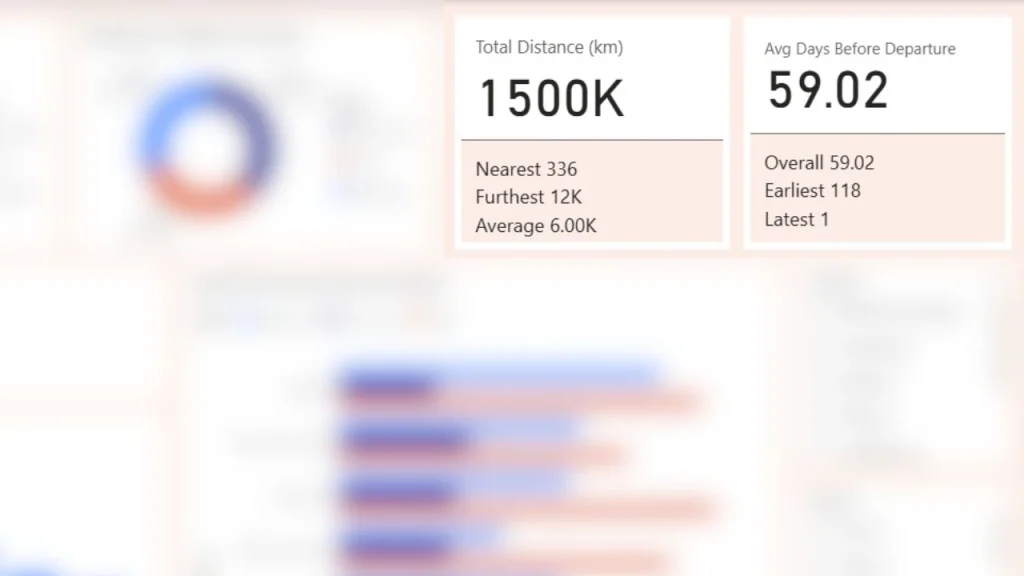The height and width of the screenshot is (576, 1024).
Task: Select the Average 6.00K reference label
Action: coord(536,226)
